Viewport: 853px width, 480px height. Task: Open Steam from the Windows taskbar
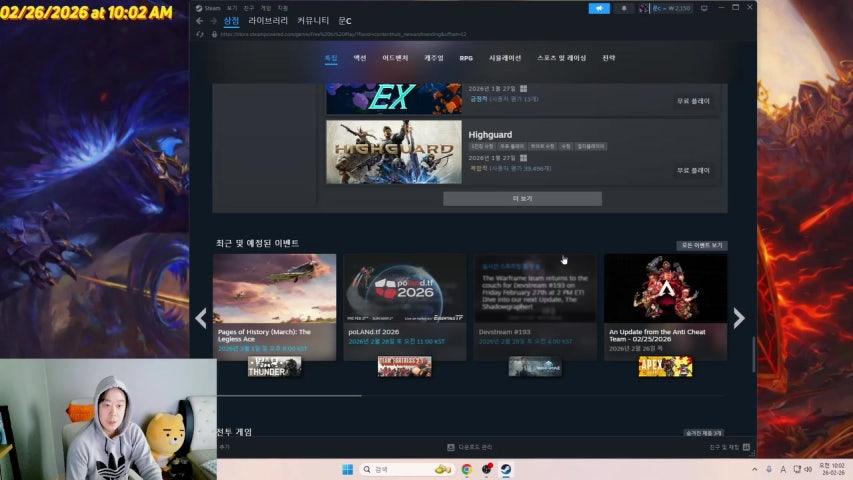[507, 469]
